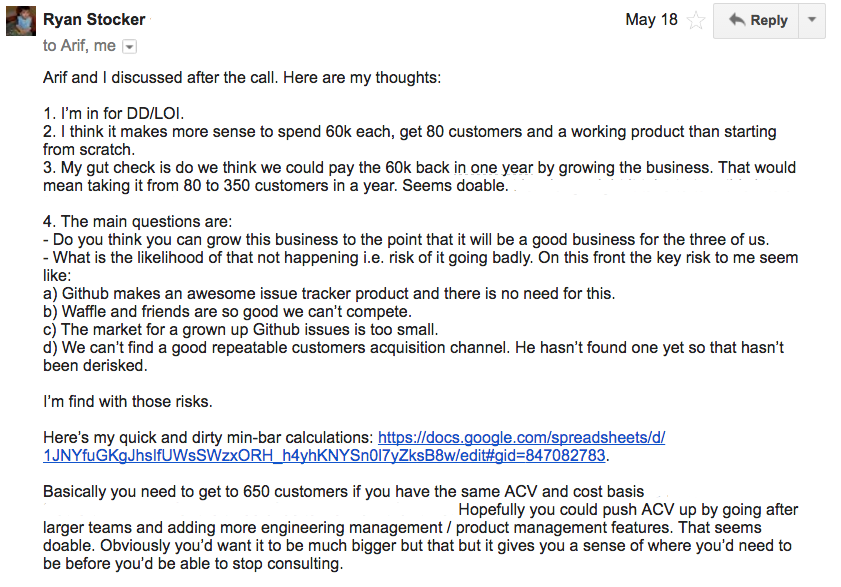Click the curved reply arrow icon
The height and width of the screenshot is (587, 841).
click(x=737, y=20)
